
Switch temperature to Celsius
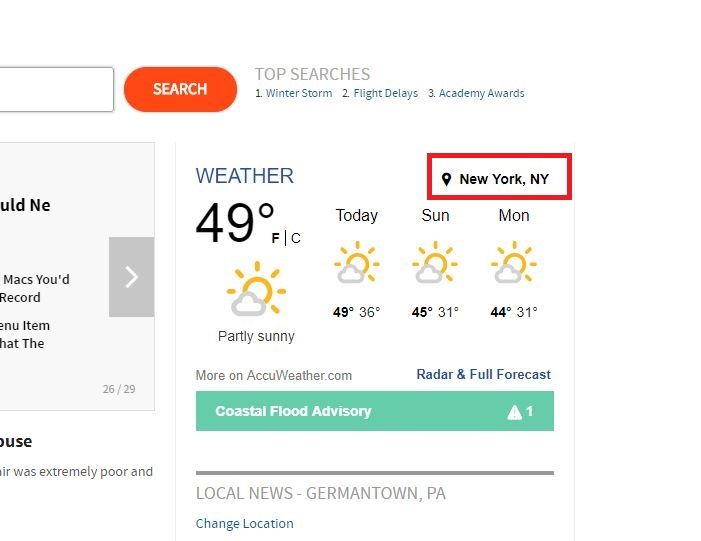click(x=295, y=238)
